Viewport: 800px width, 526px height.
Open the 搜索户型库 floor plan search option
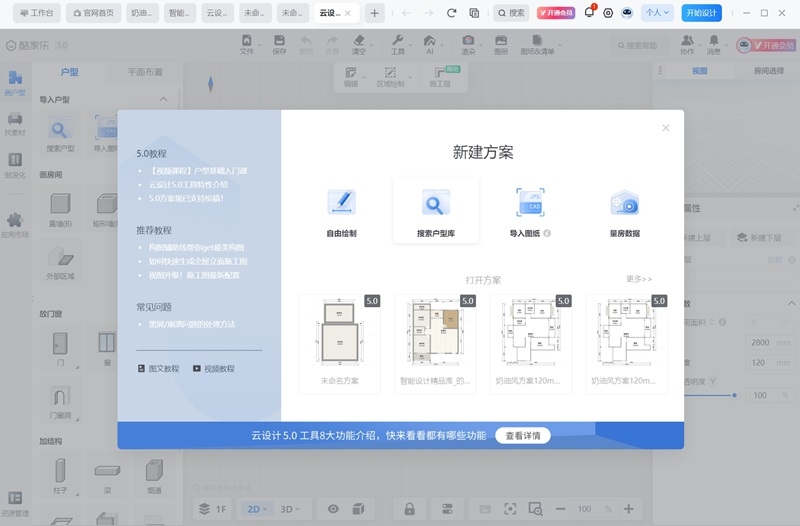(x=436, y=211)
